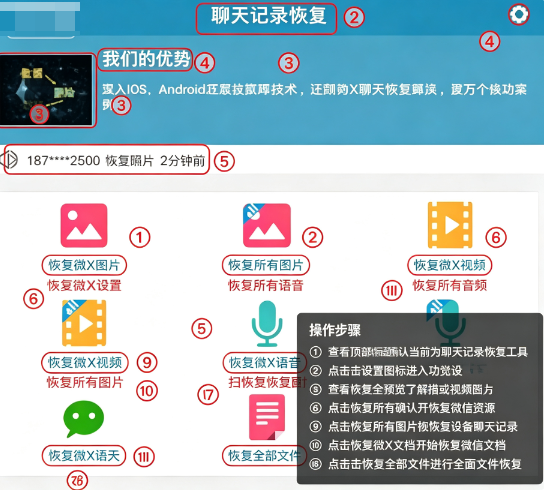Click the 恢复微X图片 label
544x490 pixels.
point(84,265)
